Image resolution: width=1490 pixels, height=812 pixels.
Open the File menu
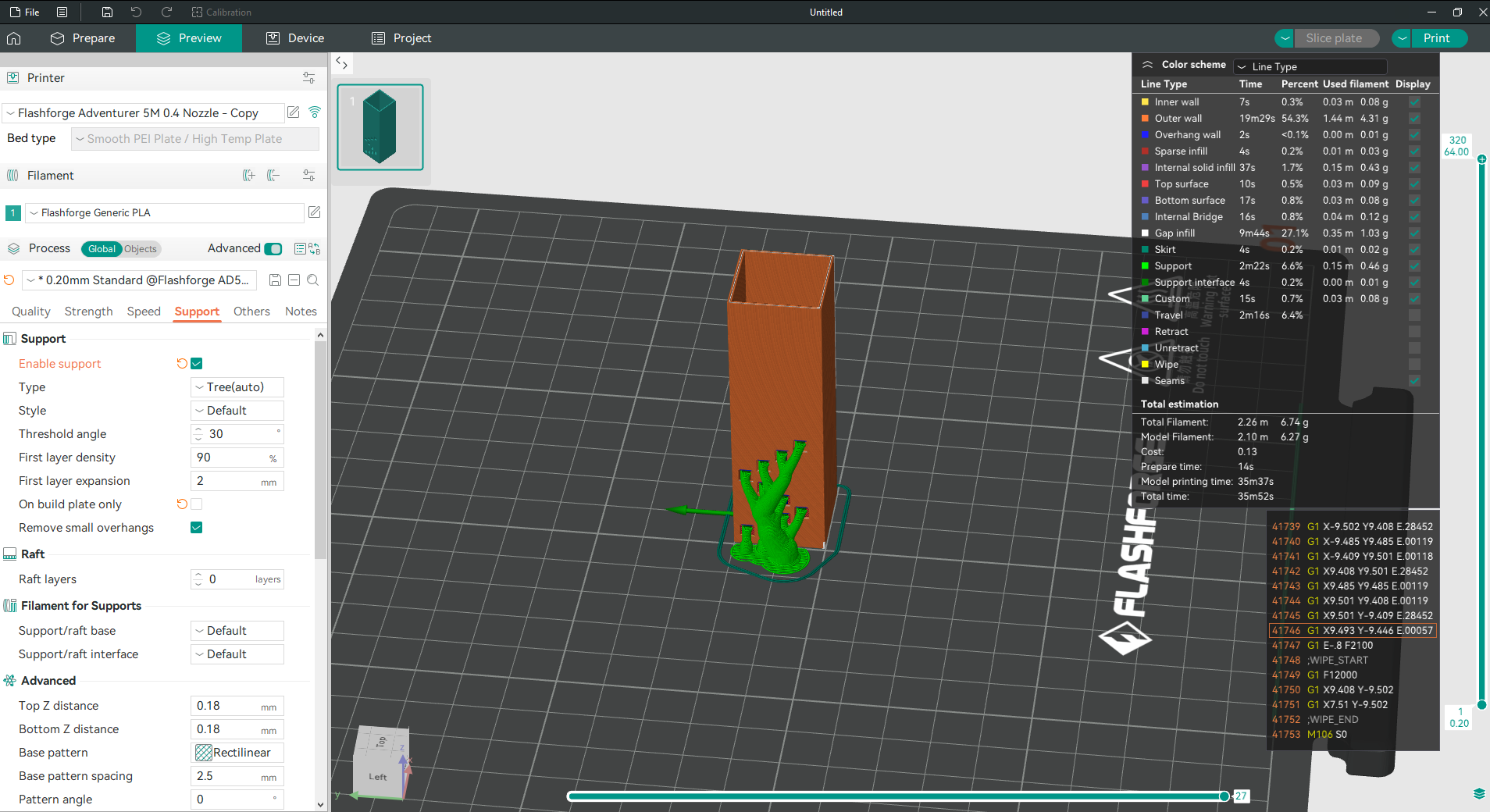click(x=25, y=12)
